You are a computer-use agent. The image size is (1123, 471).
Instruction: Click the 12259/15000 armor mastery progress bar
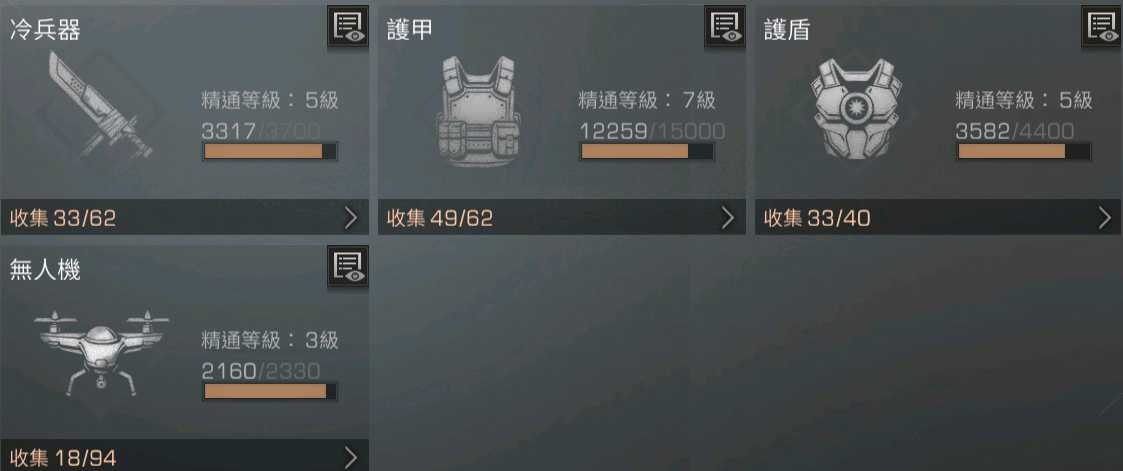(647, 151)
